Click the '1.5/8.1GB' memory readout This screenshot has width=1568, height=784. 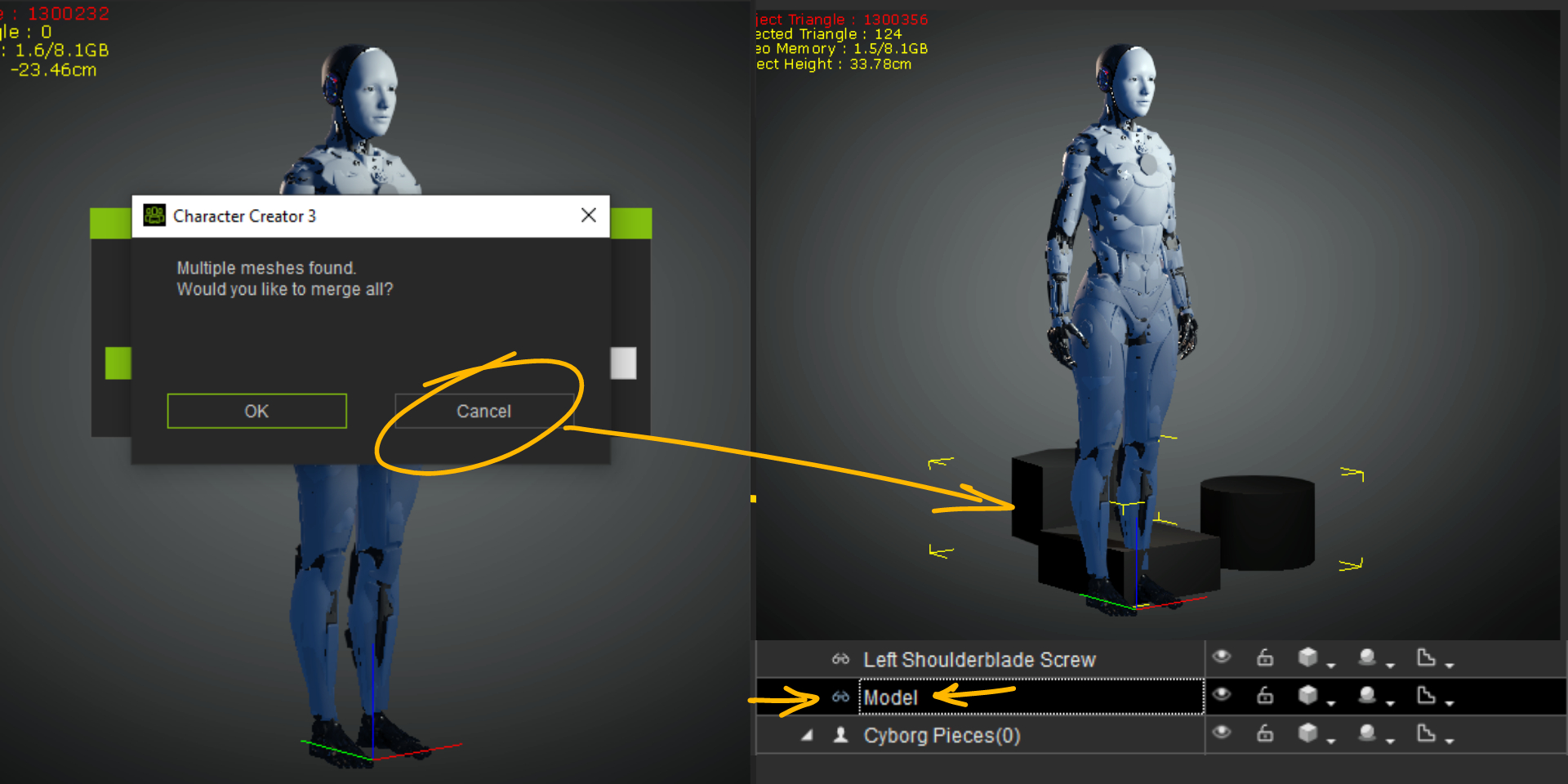coord(890,49)
